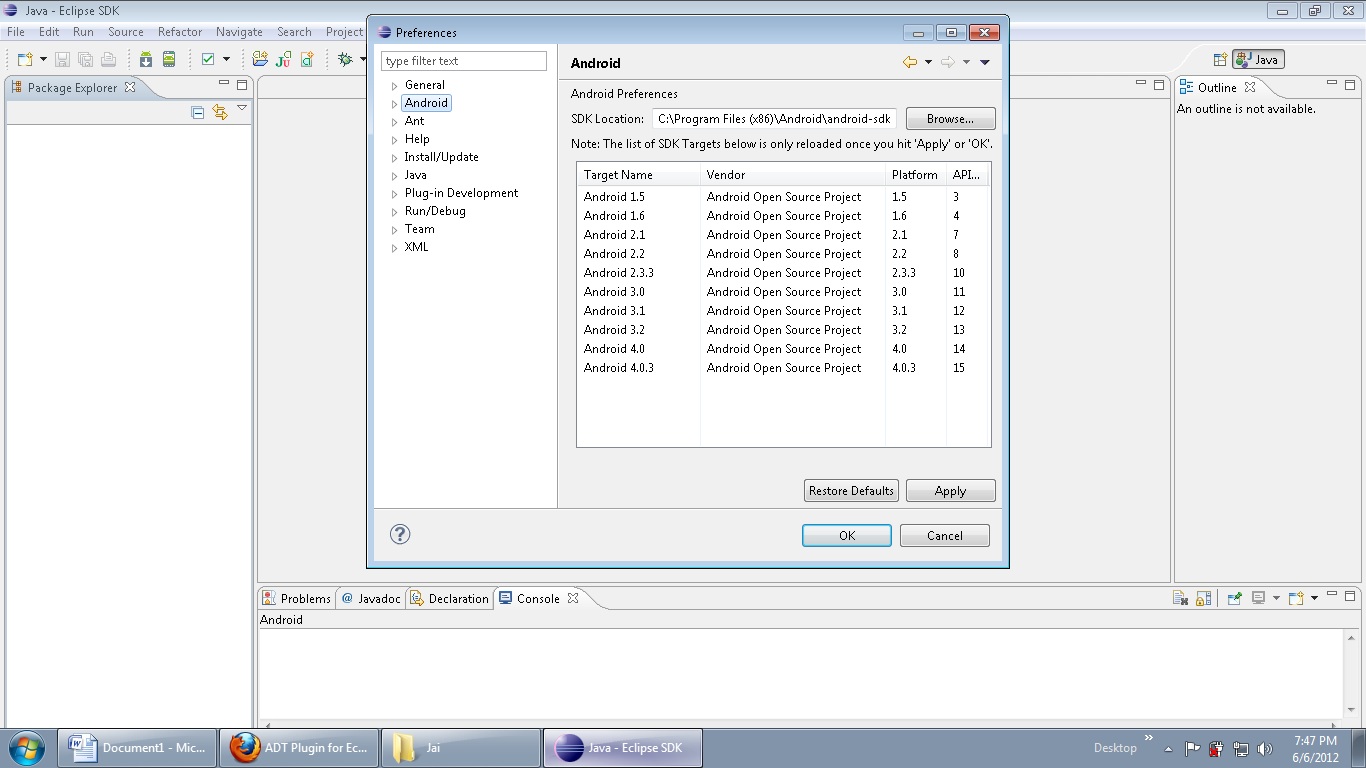Click the Apply button
Screen dimensions: 1366x768
(950, 491)
